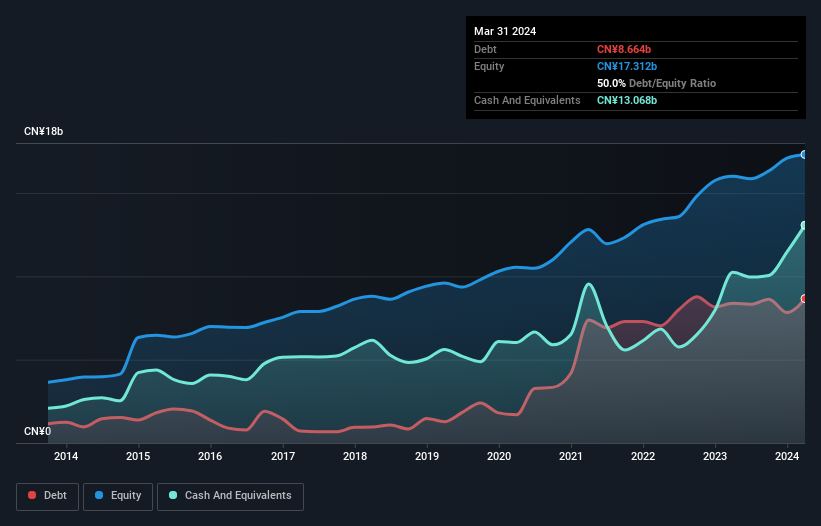The height and width of the screenshot is (526, 821).
Task: Click the Debt row label in tooltip
Action: [x=485, y=49]
